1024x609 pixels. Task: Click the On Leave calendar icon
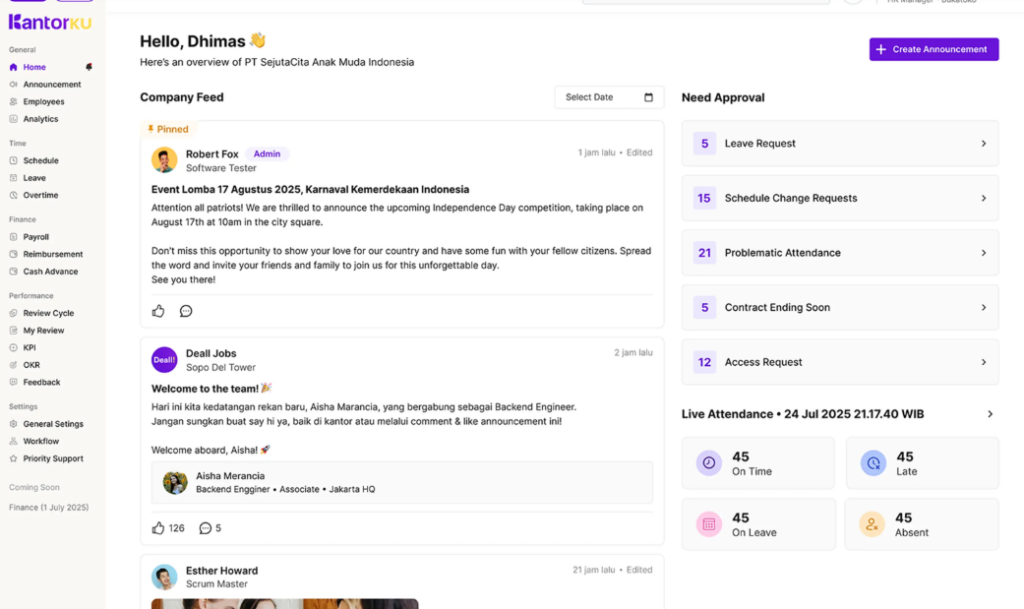point(709,523)
